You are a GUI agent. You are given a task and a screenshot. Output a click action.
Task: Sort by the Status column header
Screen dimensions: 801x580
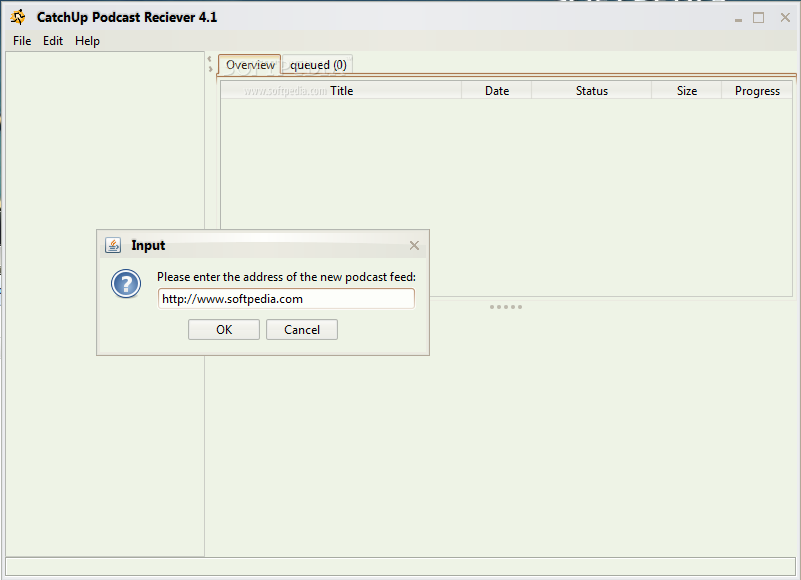[591, 91]
